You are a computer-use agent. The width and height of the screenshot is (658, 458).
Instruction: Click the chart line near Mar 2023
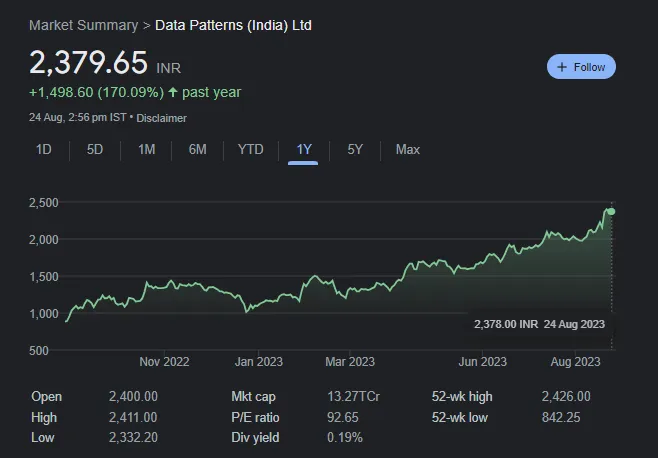click(x=349, y=291)
